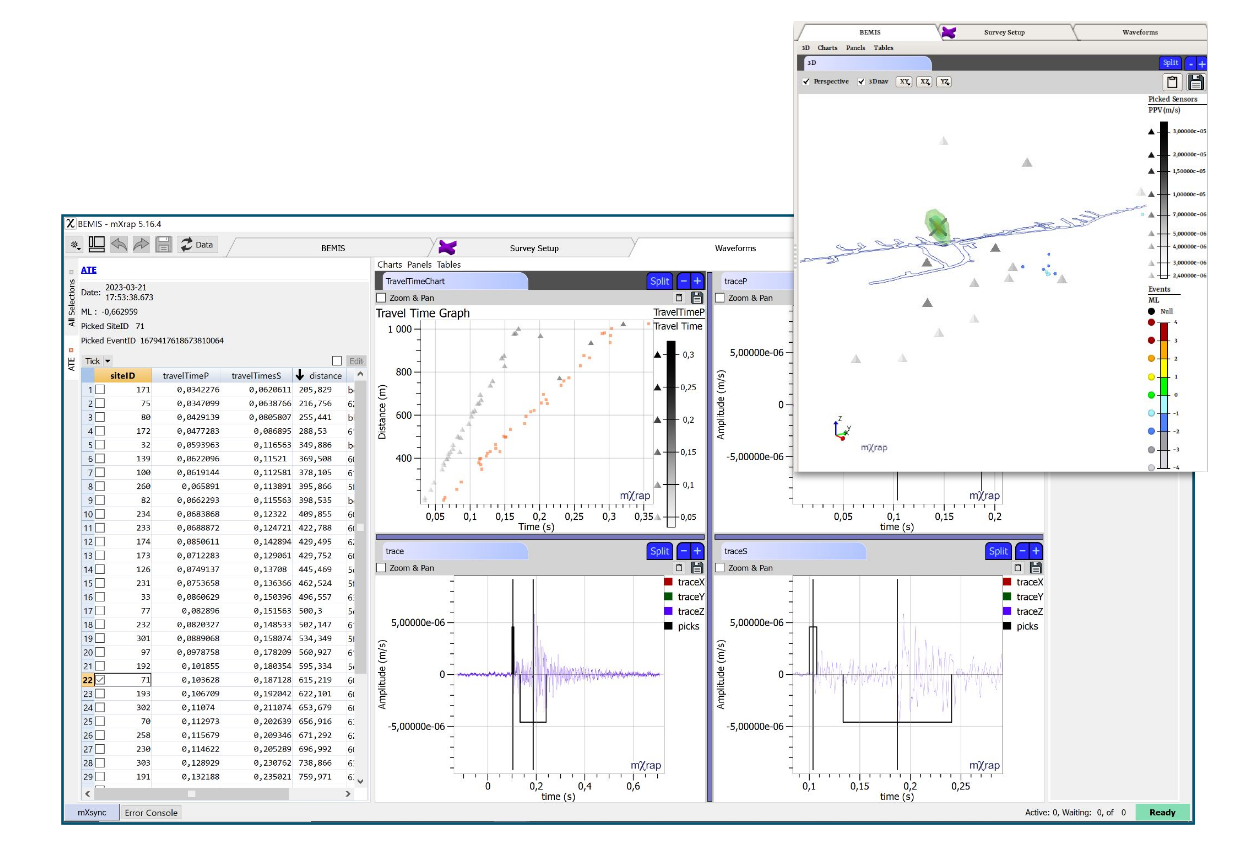Open the Tick dropdown above the table

[97, 361]
